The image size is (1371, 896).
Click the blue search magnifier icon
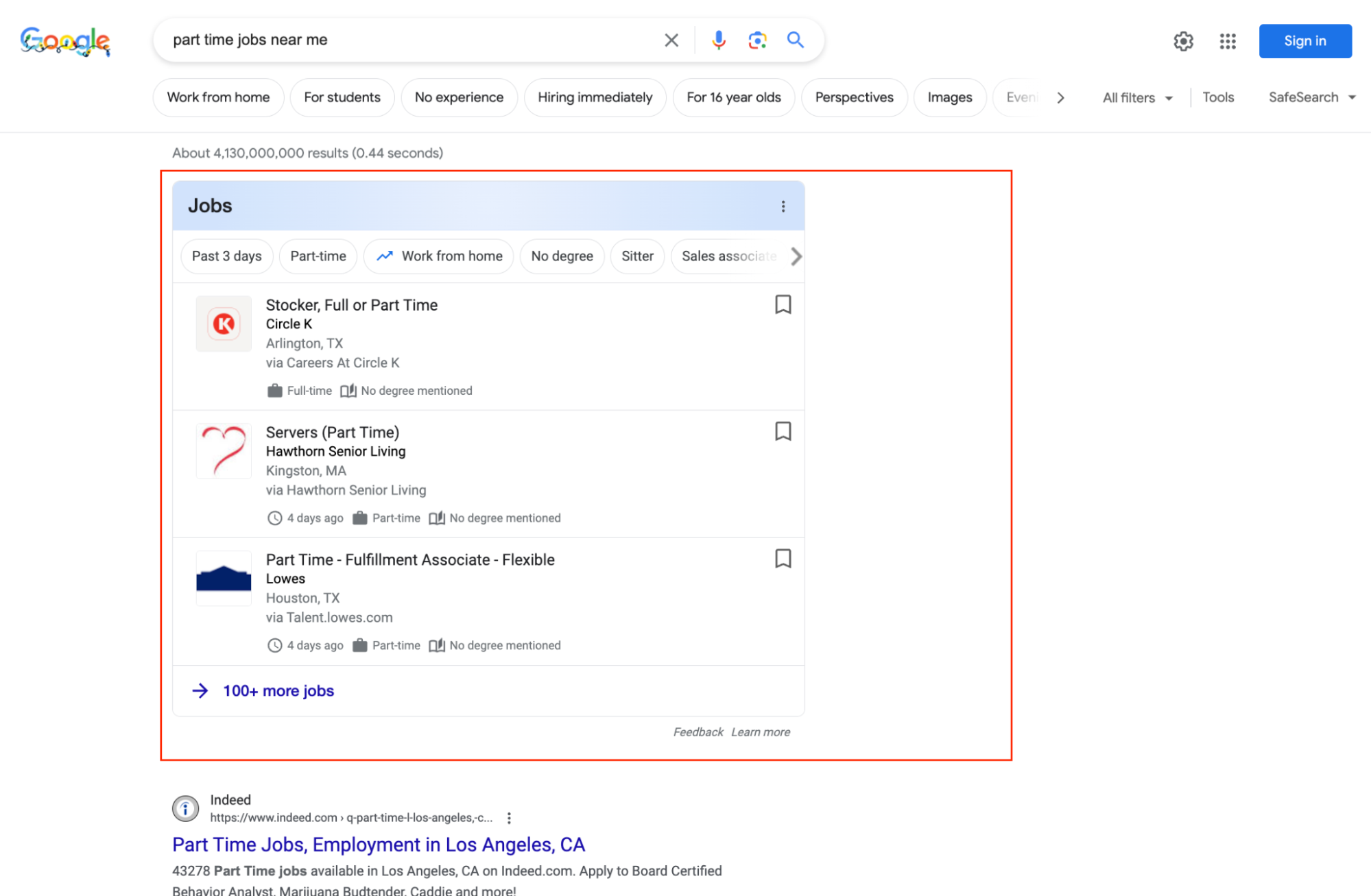795,40
